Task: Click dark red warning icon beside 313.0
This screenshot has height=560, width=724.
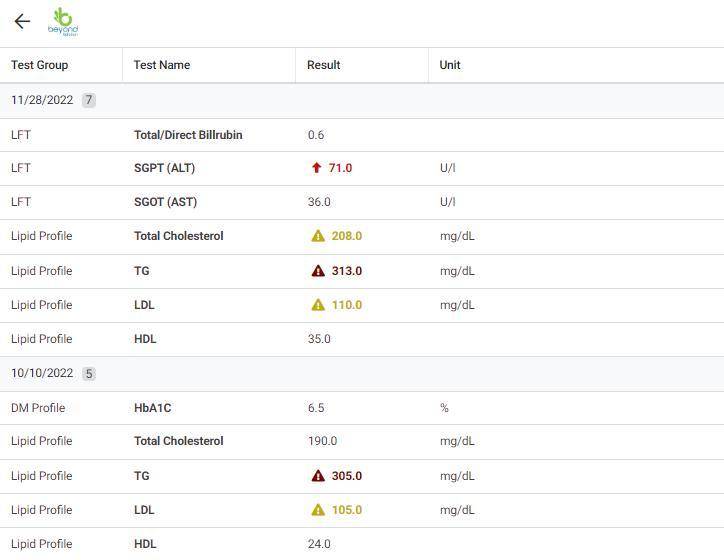Action: pos(318,271)
